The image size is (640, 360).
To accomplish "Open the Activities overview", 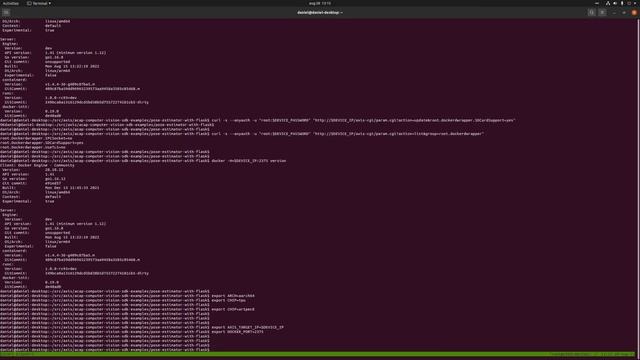I will 11,3.
